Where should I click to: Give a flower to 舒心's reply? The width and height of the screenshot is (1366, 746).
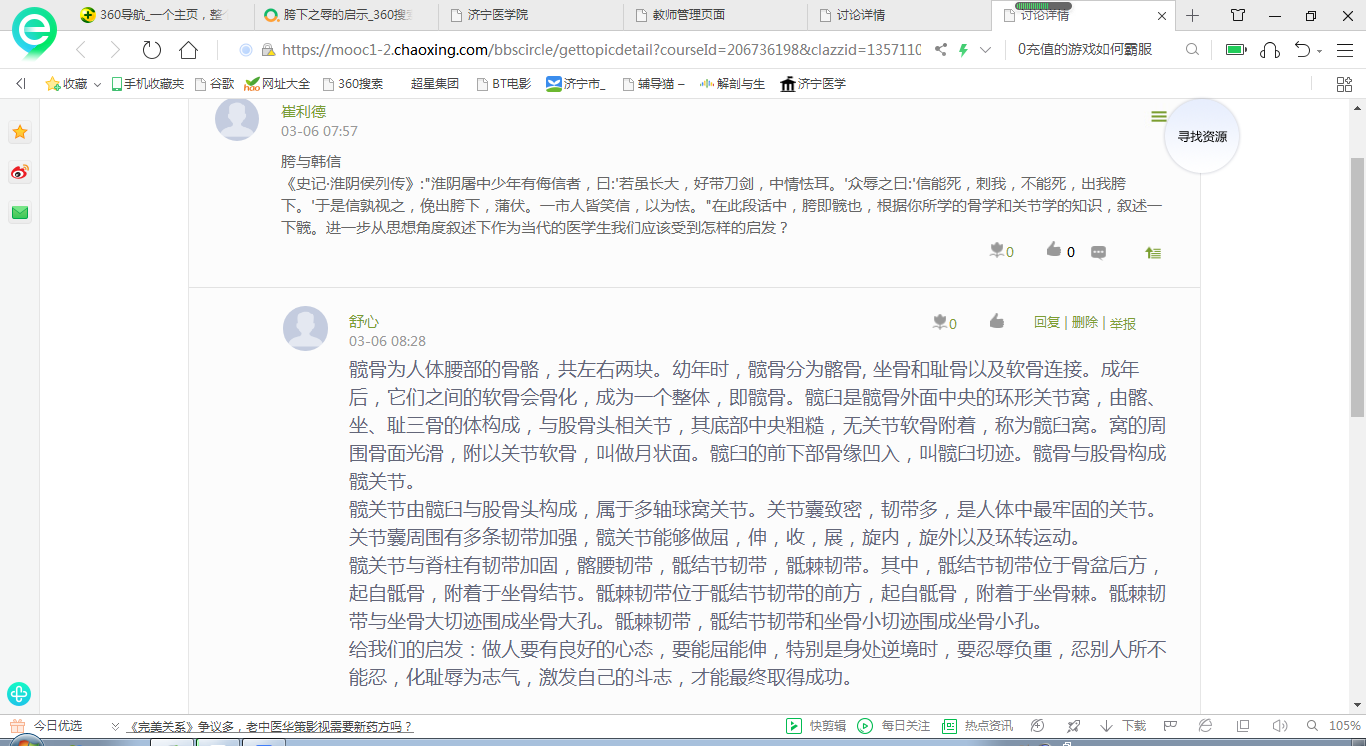(940, 322)
